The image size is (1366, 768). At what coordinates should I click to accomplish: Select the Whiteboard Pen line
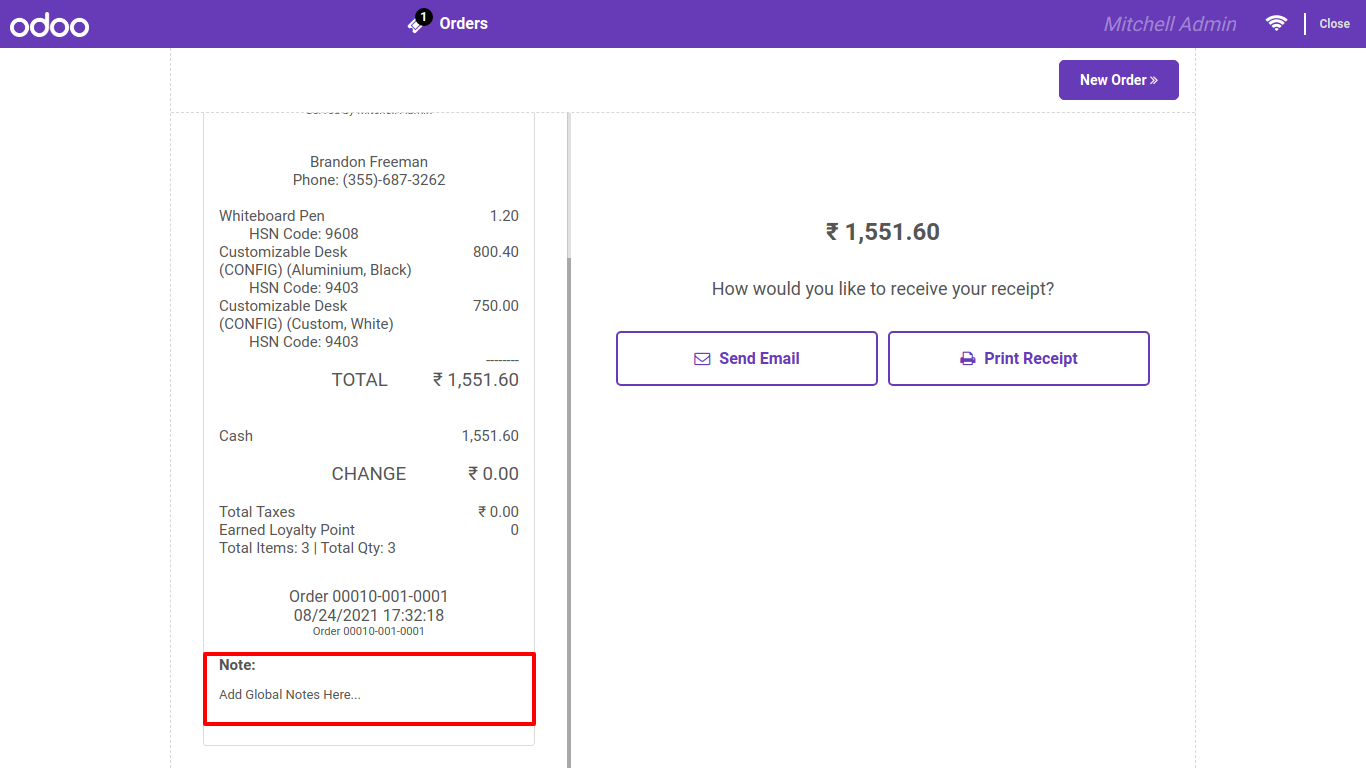point(369,216)
